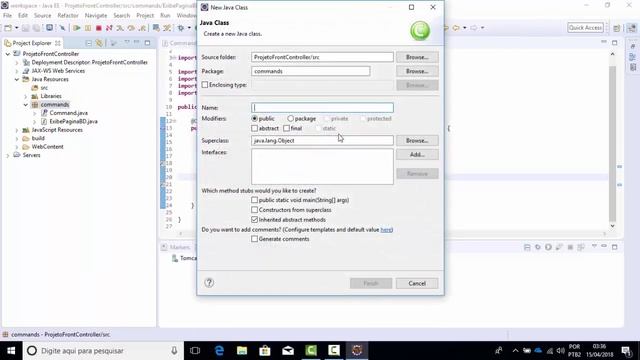
Task: Click the dialog help question mark icon
Action: [209, 282]
